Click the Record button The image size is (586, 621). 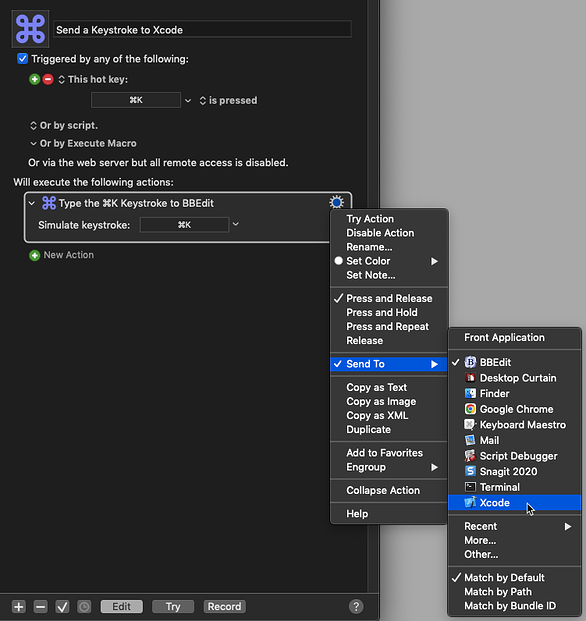(225, 606)
